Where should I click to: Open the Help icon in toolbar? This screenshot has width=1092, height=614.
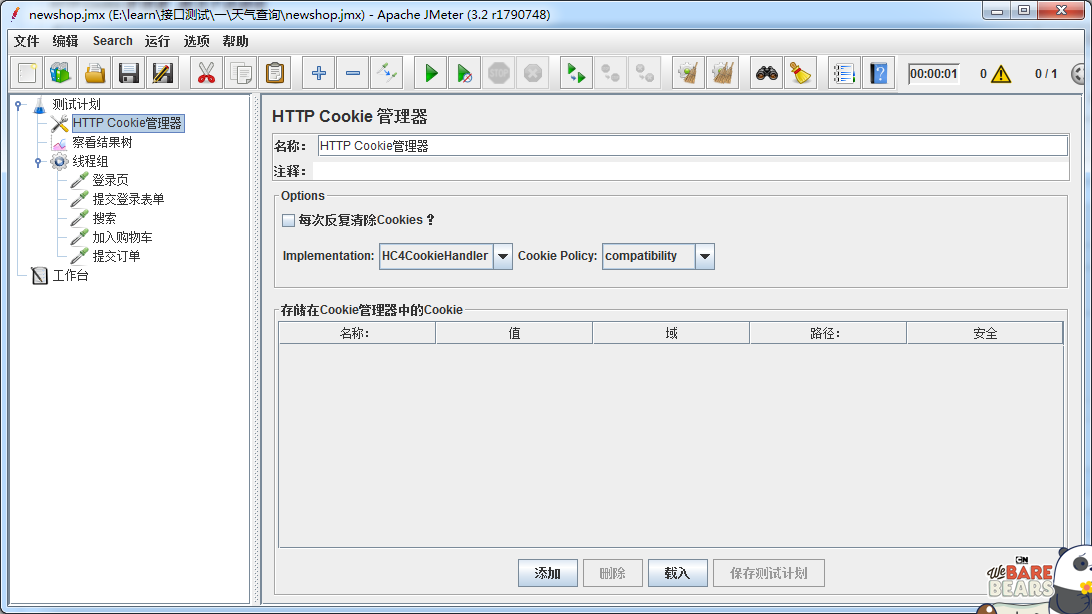pyautogui.click(x=879, y=73)
